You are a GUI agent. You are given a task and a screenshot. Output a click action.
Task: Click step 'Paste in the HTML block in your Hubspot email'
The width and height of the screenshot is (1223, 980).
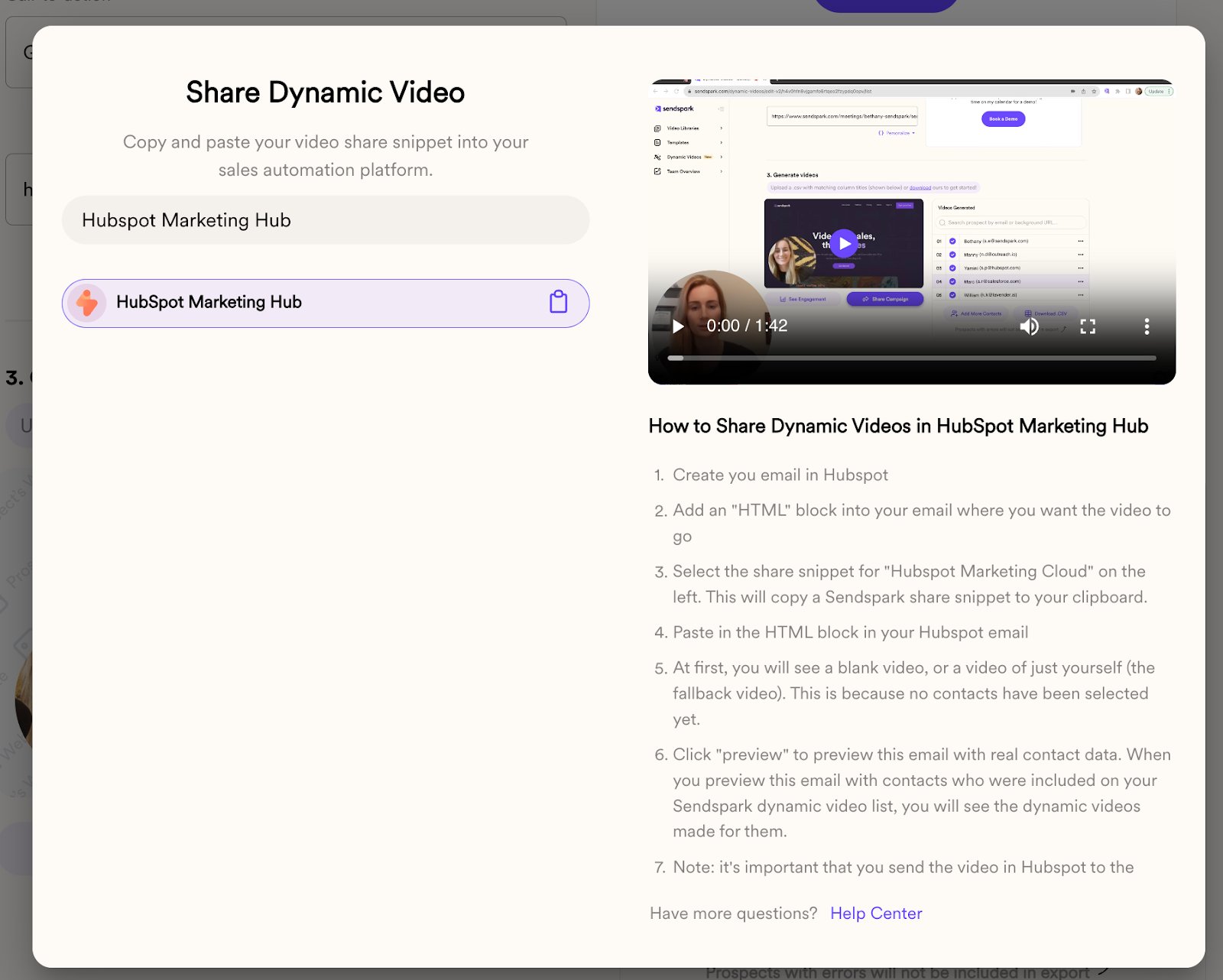point(851,632)
